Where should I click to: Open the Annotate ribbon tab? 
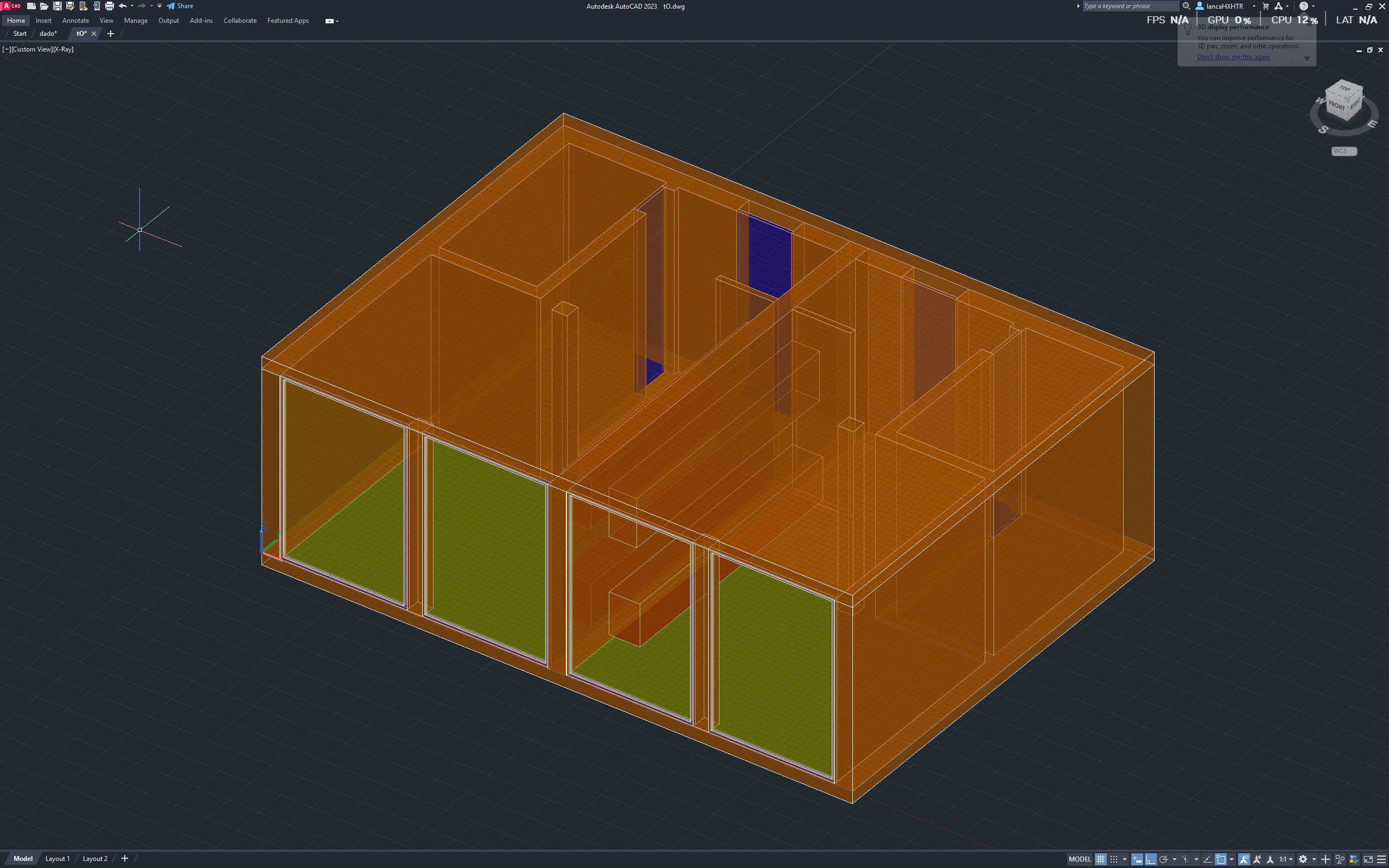[75, 21]
